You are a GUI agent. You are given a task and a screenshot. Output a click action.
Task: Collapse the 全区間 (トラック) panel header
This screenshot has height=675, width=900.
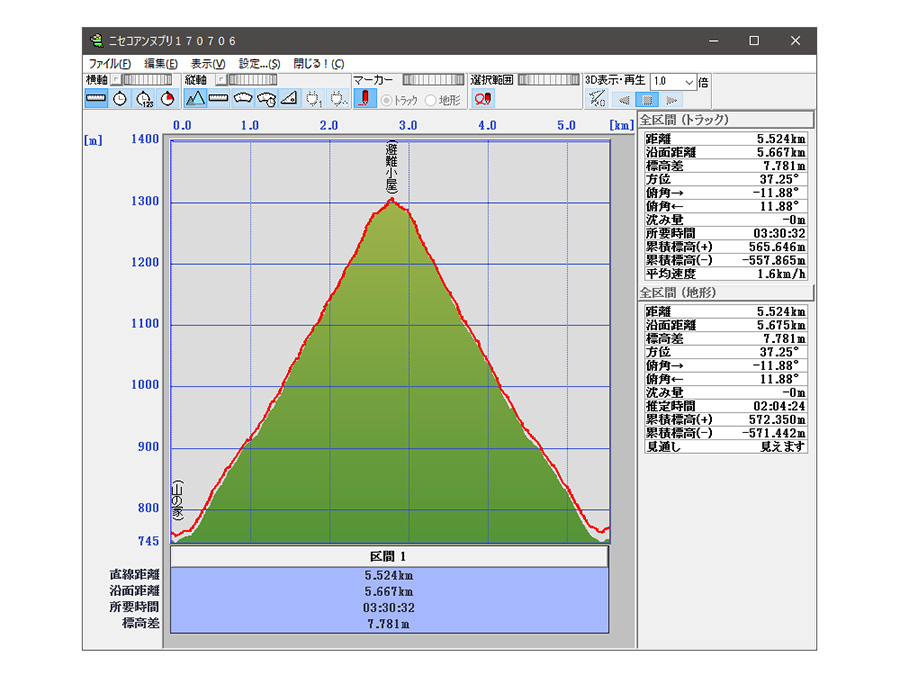726,120
